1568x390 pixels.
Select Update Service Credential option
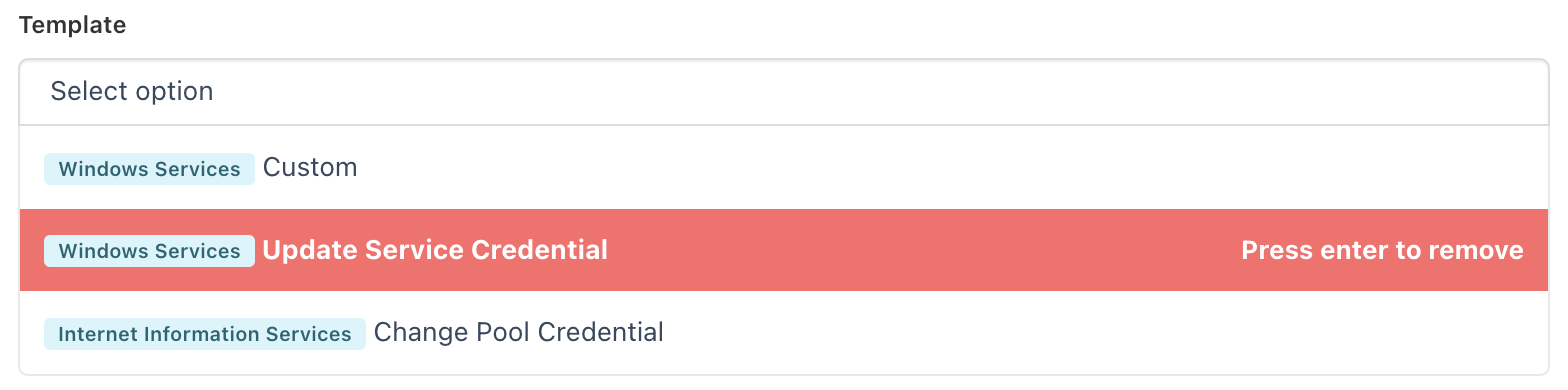coord(784,250)
